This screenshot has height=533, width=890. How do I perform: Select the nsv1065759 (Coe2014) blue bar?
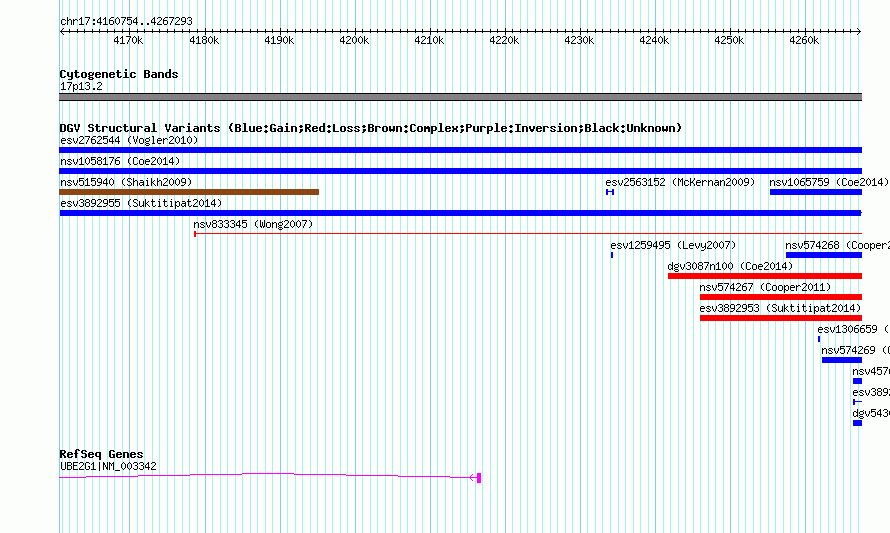coord(816,192)
